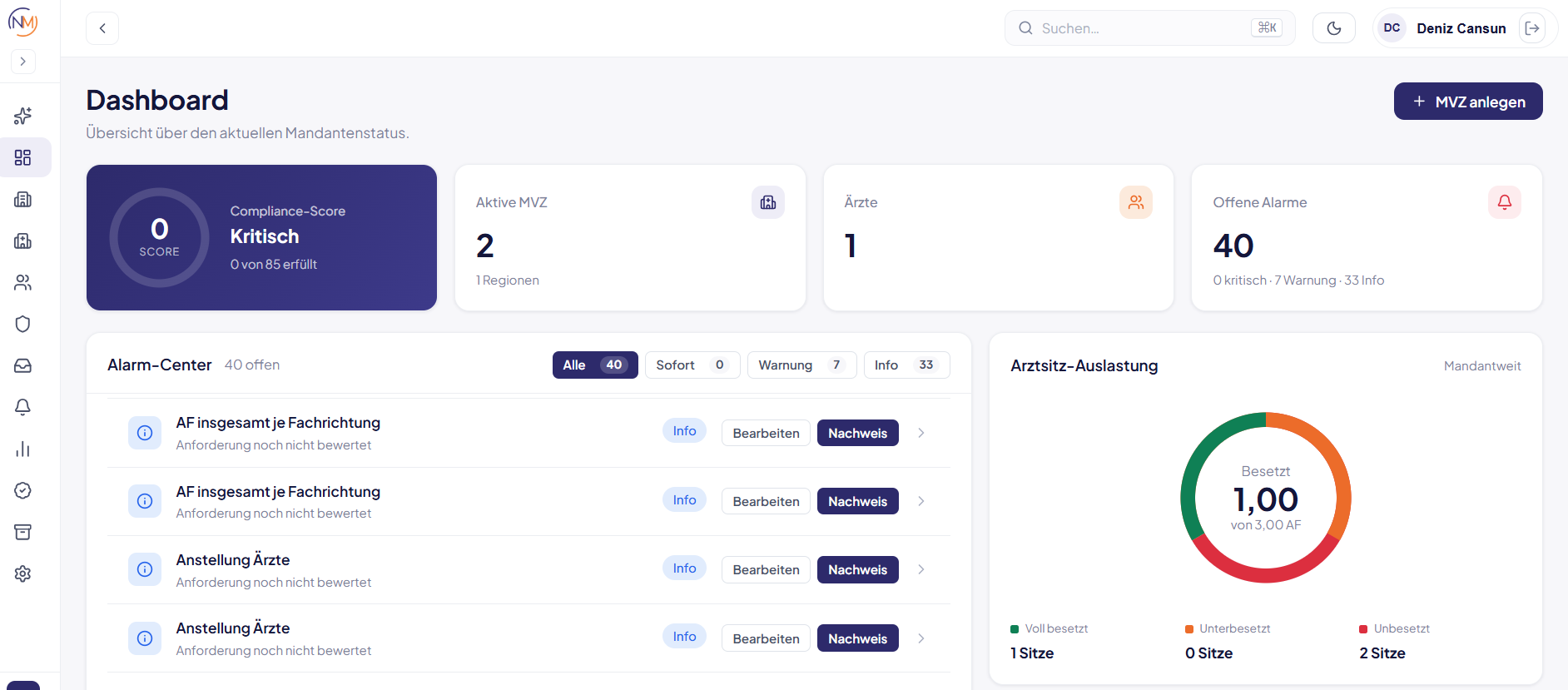Go to the users icon in sidebar
The image size is (1568, 690).
22,282
